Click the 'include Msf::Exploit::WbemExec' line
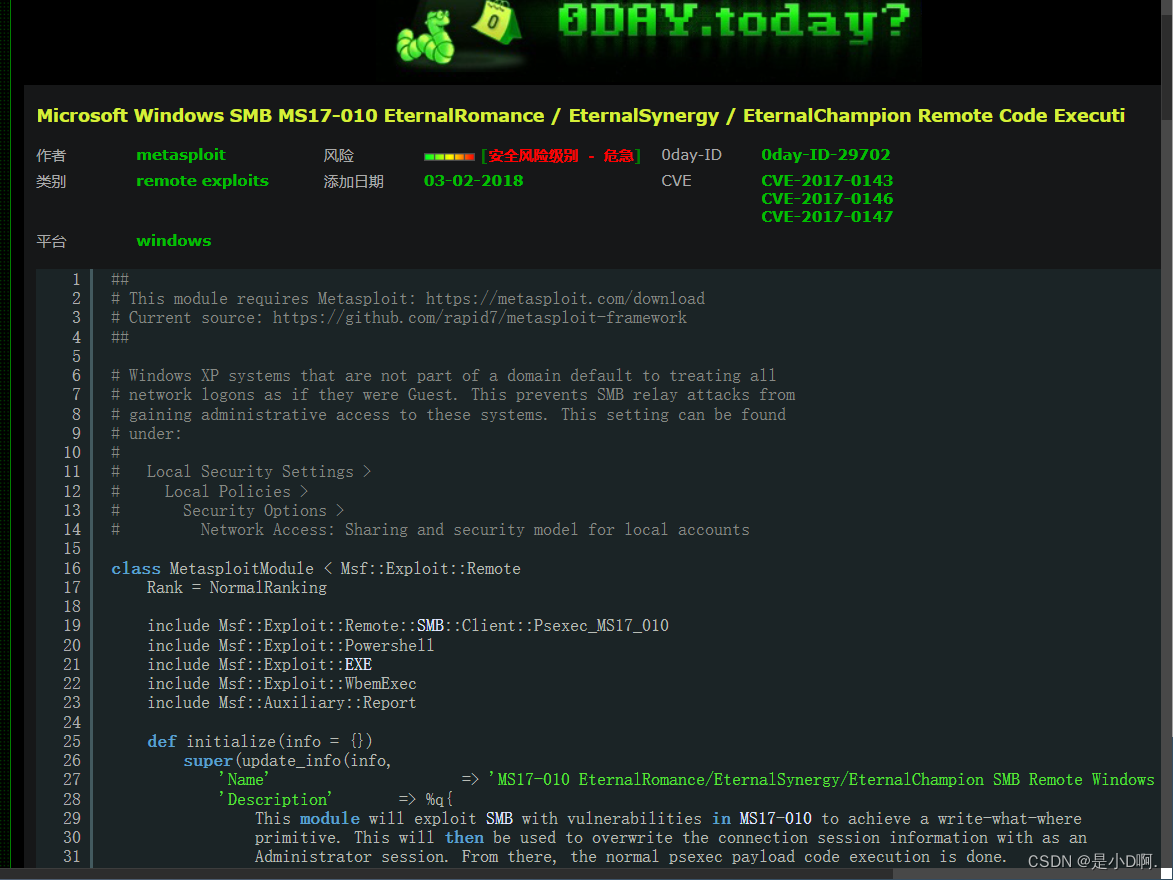Screen dimensions: 1173x880 (x=281, y=683)
